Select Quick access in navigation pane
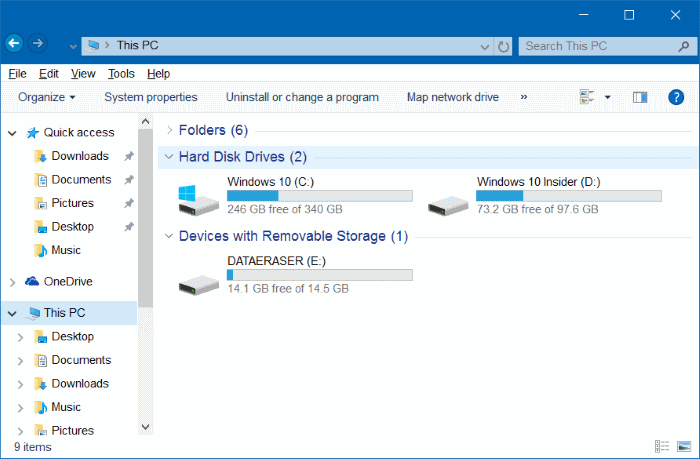700x459 pixels. [79, 133]
